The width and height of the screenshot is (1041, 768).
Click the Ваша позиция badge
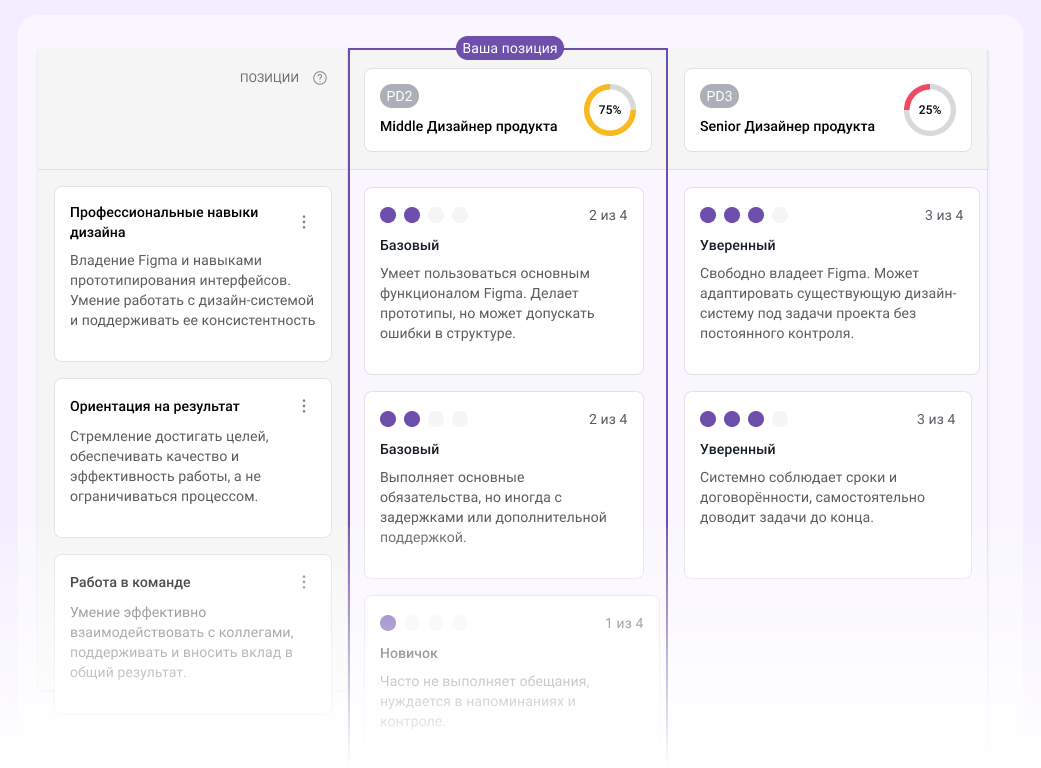click(510, 47)
